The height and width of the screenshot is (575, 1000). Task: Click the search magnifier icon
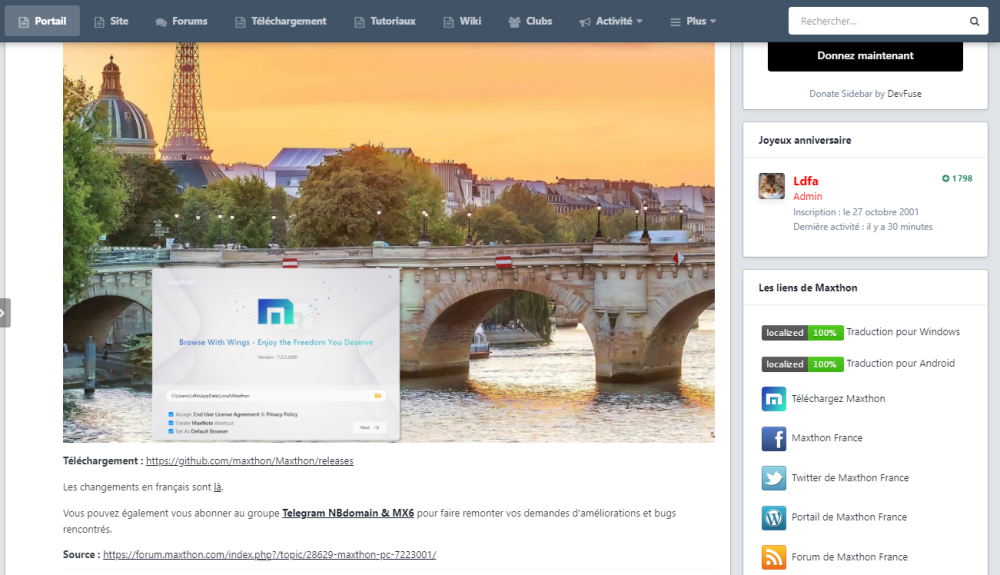(x=974, y=21)
